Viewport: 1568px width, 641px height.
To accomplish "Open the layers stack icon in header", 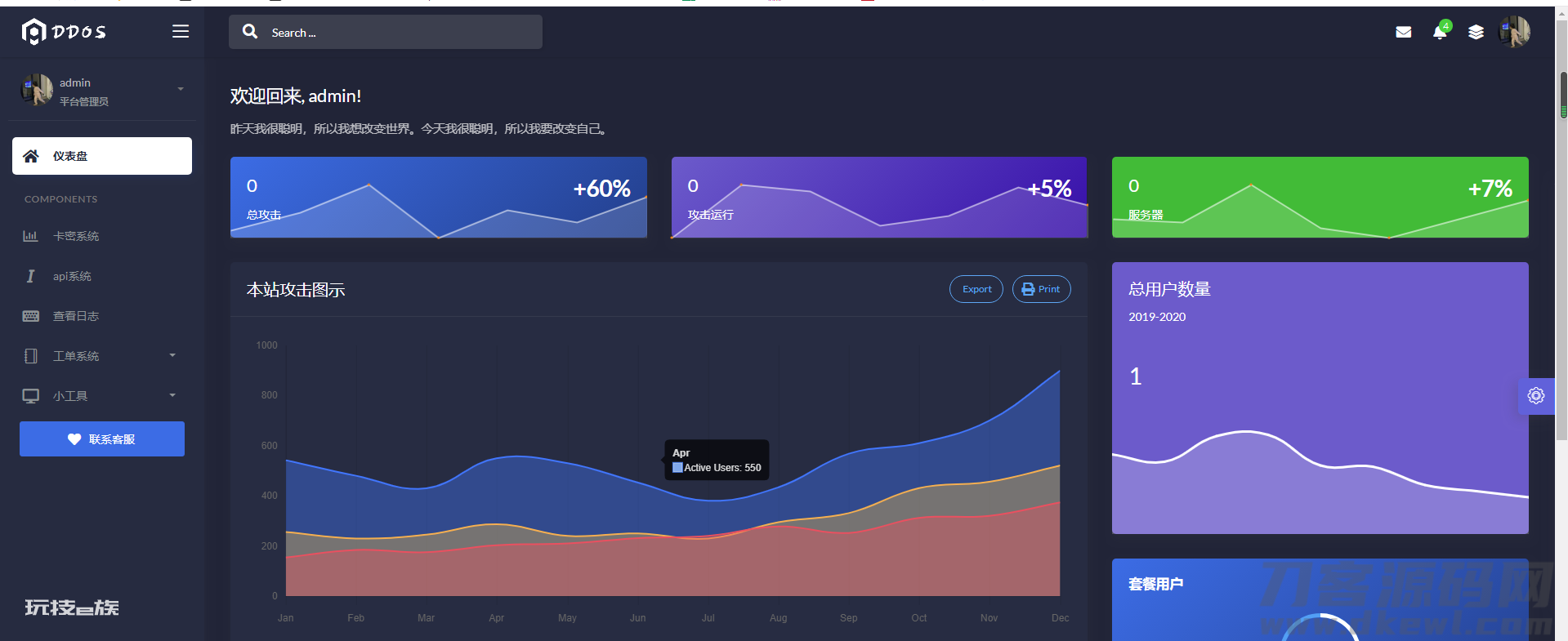I will pyautogui.click(x=1476, y=32).
